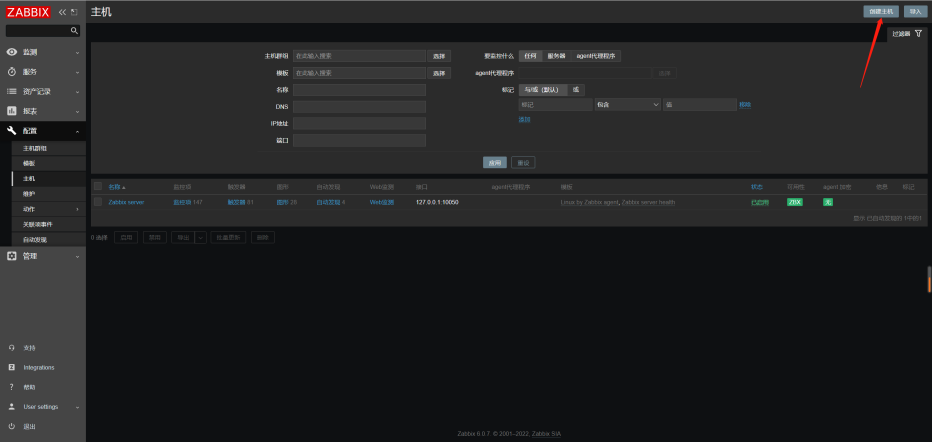
Task: Open the Zabbix server host link
Action: [126, 202]
